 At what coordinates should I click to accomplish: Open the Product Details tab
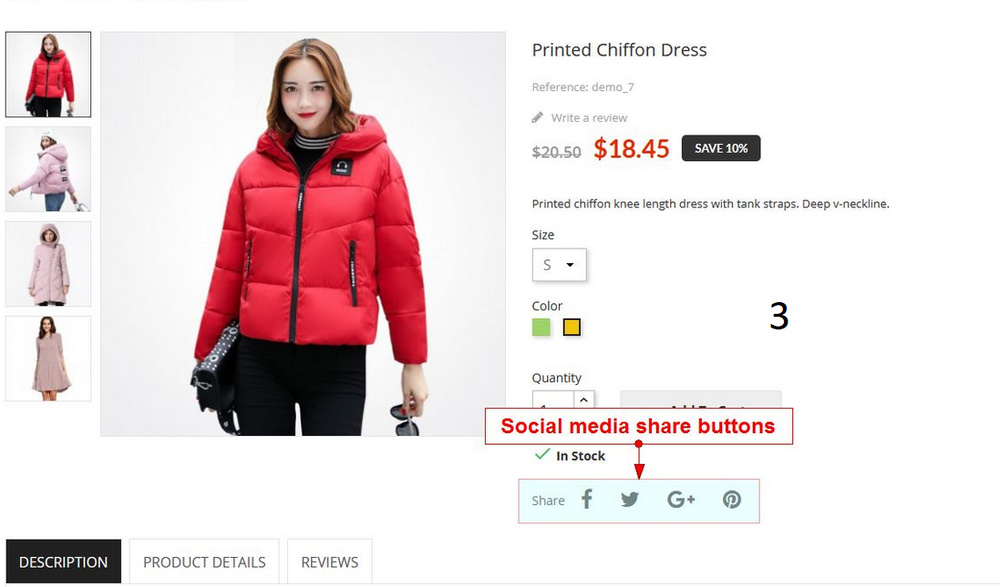[204, 561]
